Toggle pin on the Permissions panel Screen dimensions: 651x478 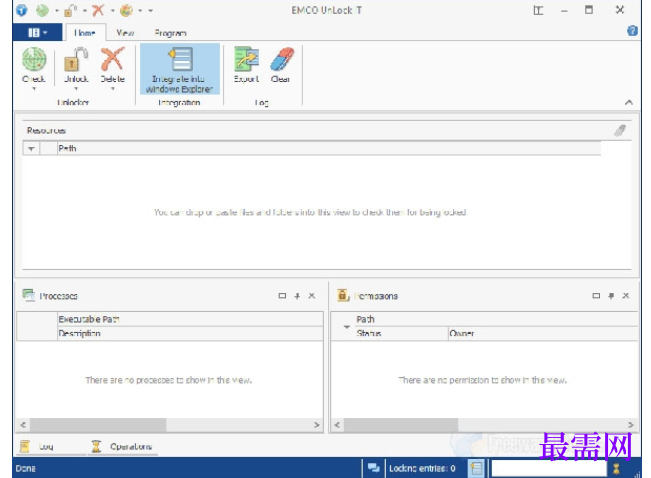tap(611, 296)
